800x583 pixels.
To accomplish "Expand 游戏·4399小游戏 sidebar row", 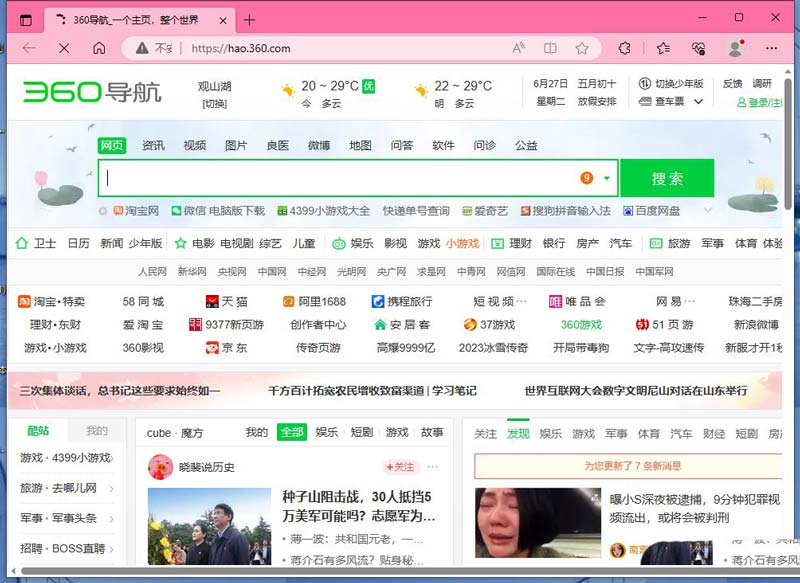I will pyautogui.click(x=66, y=458).
